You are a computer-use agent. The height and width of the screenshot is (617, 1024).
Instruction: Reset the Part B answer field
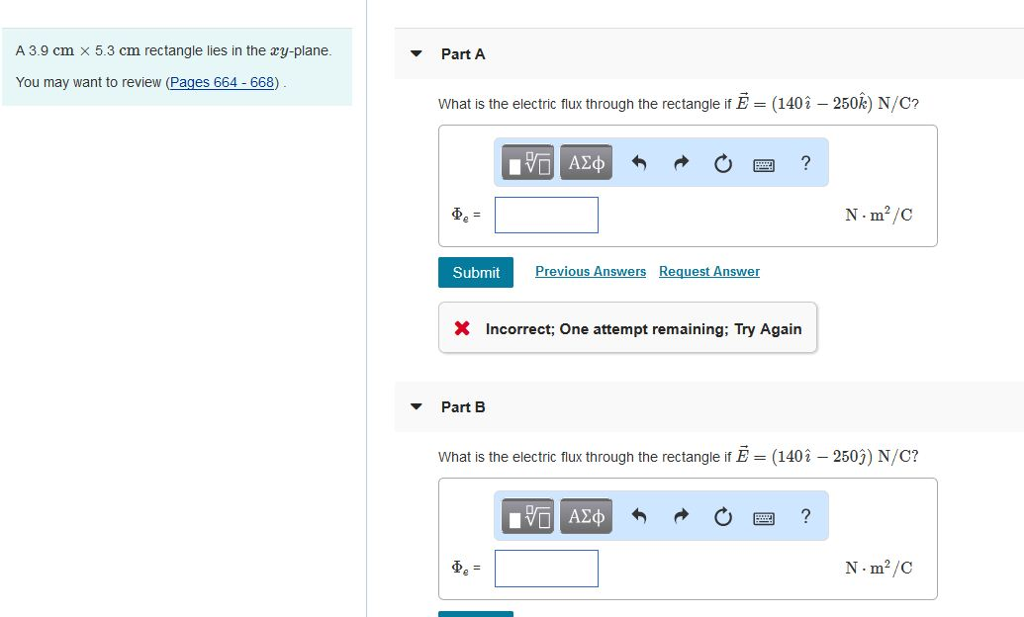pyautogui.click(x=723, y=516)
